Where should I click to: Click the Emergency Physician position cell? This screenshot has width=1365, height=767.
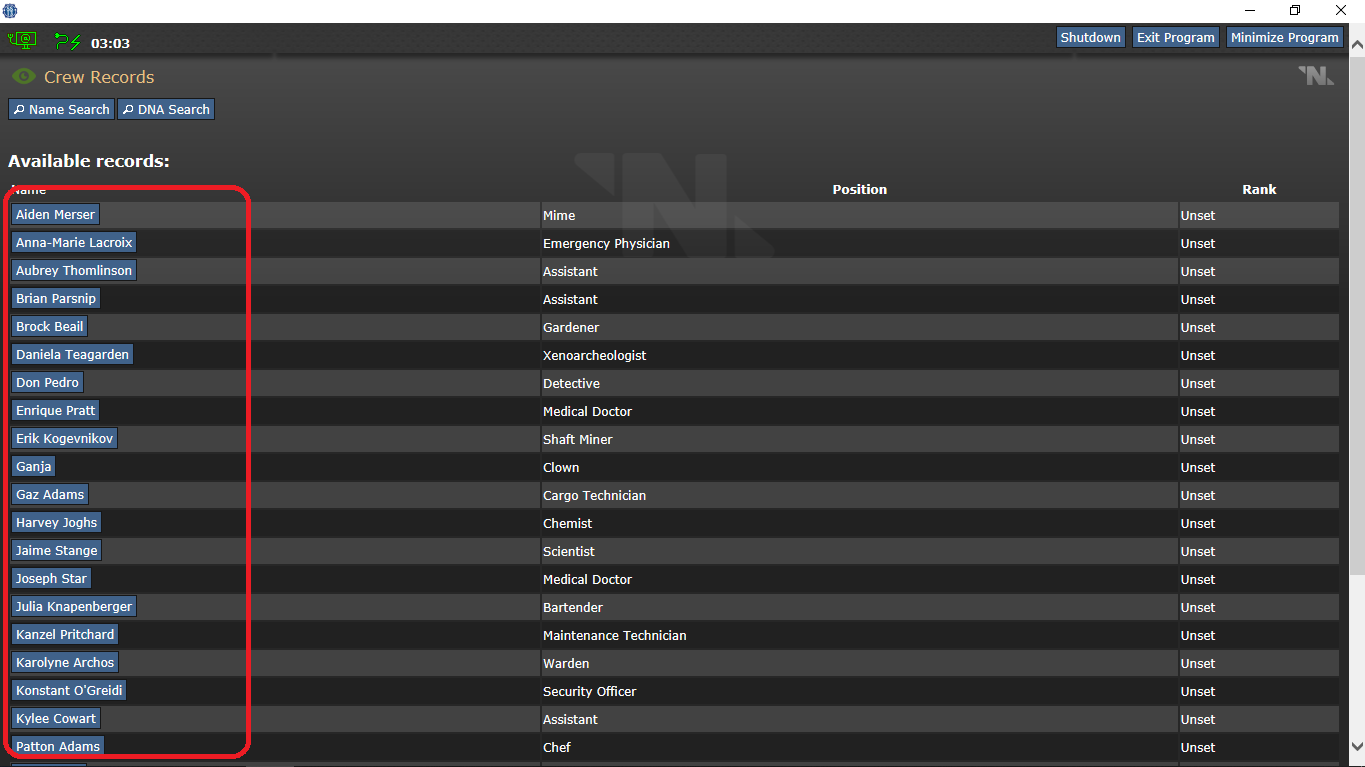point(860,243)
